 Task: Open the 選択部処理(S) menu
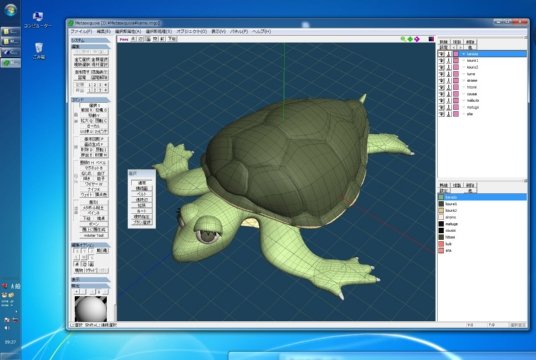pyautogui.click(x=159, y=31)
